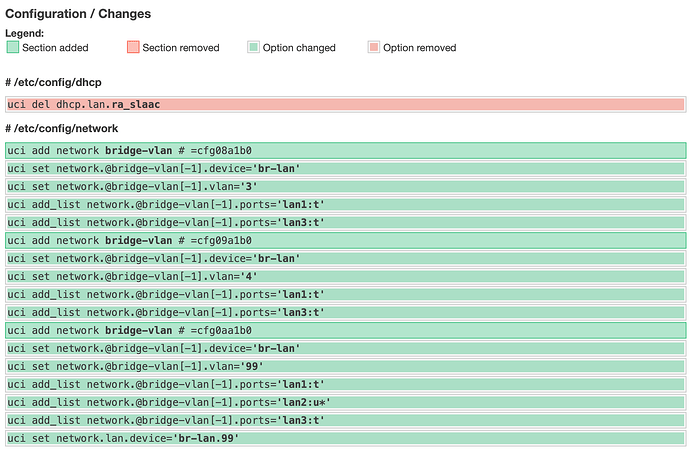Image resolution: width=690 pixels, height=458 pixels.
Task: Click the Section removed red legend swatch
Action: [x=133, y=47]
